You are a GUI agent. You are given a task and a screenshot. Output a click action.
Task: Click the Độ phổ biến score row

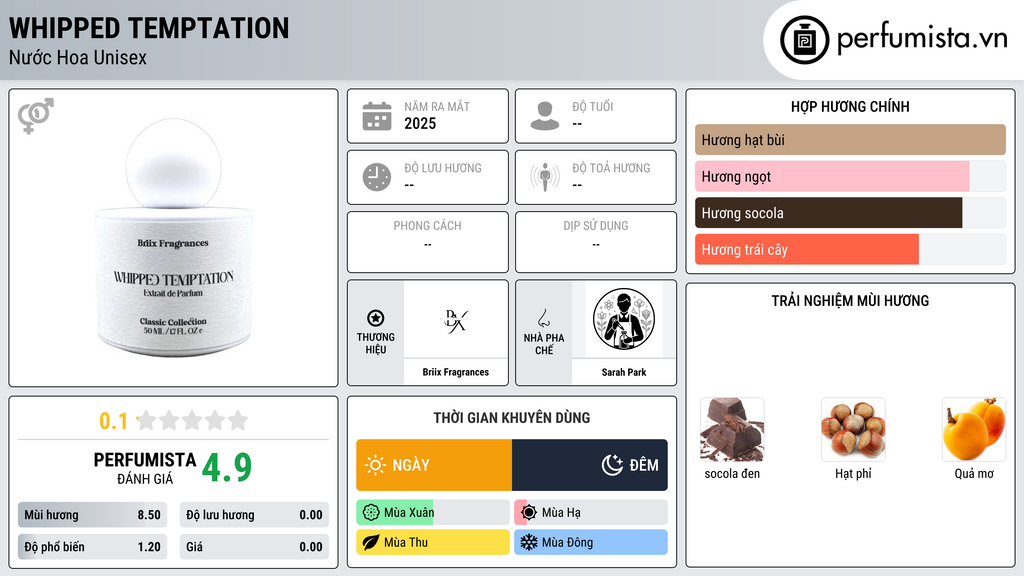[x=93, y=547]
